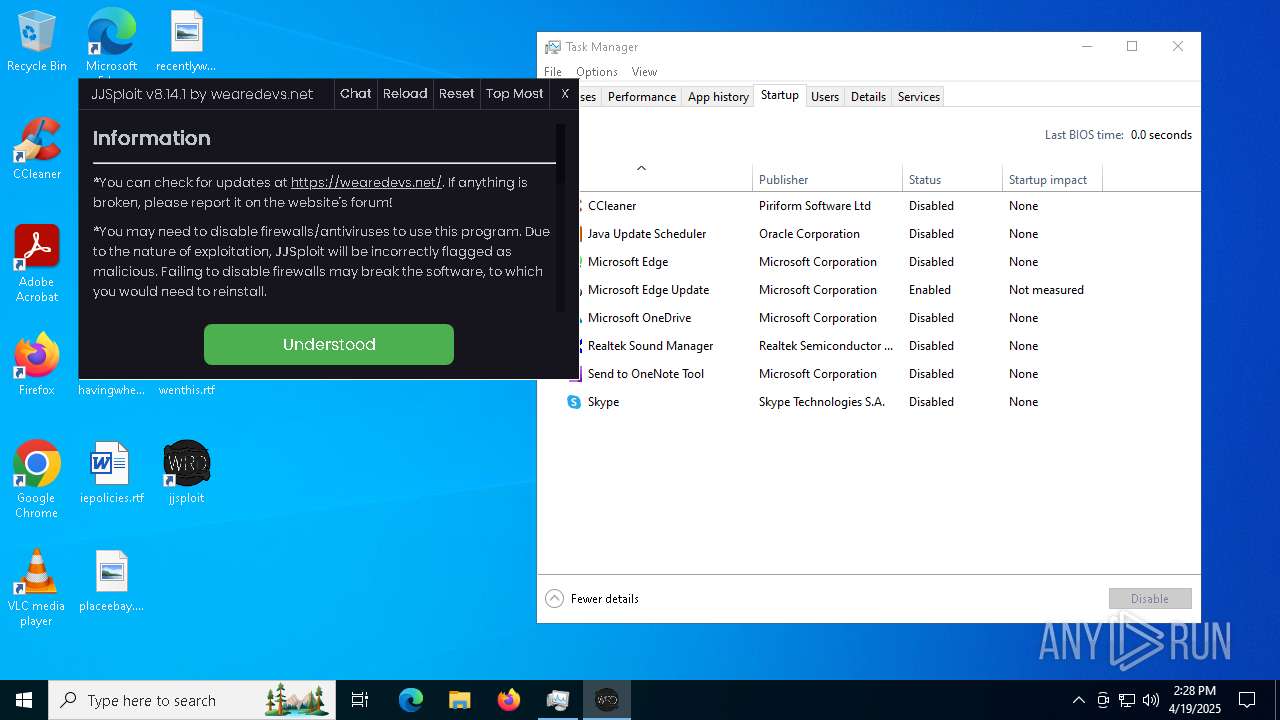
Task: Launch Firefox from the taskbar
Action: [x=508, y=700]
